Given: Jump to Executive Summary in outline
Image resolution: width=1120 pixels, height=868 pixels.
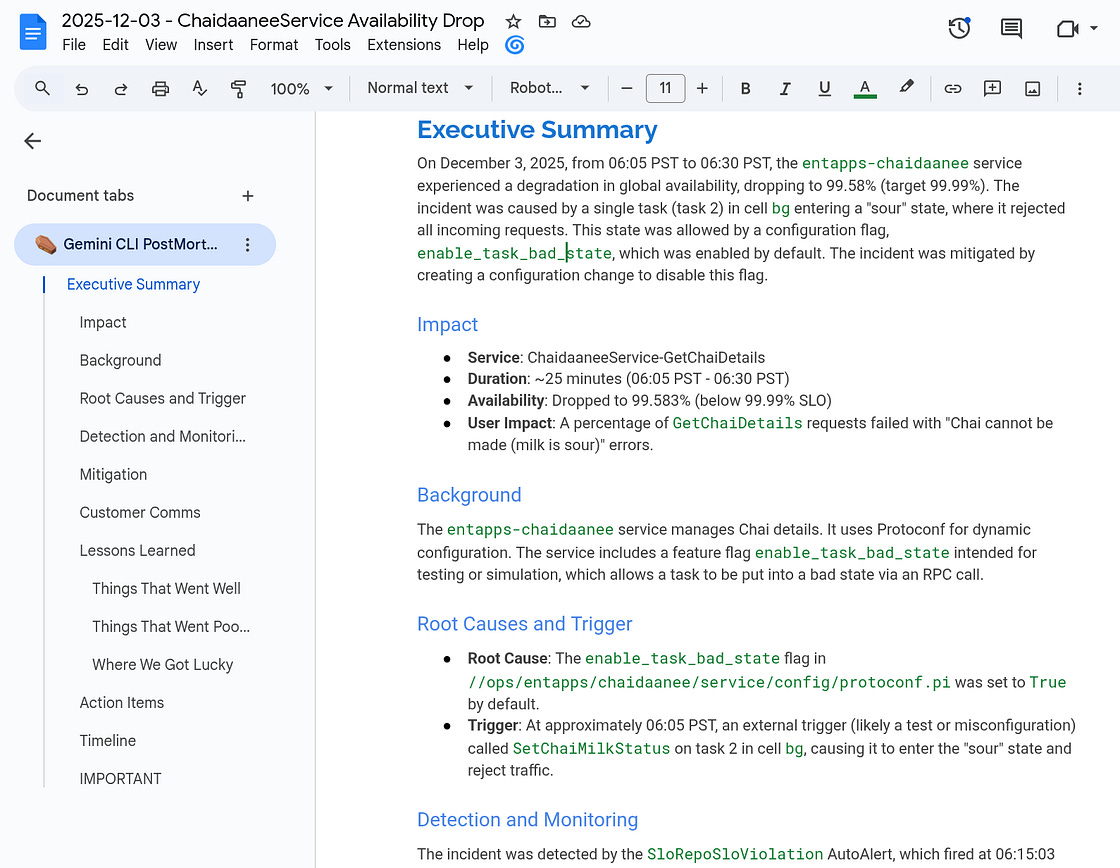Looking at the screenshot, I should pyautogui.click(x=134, y=284).
